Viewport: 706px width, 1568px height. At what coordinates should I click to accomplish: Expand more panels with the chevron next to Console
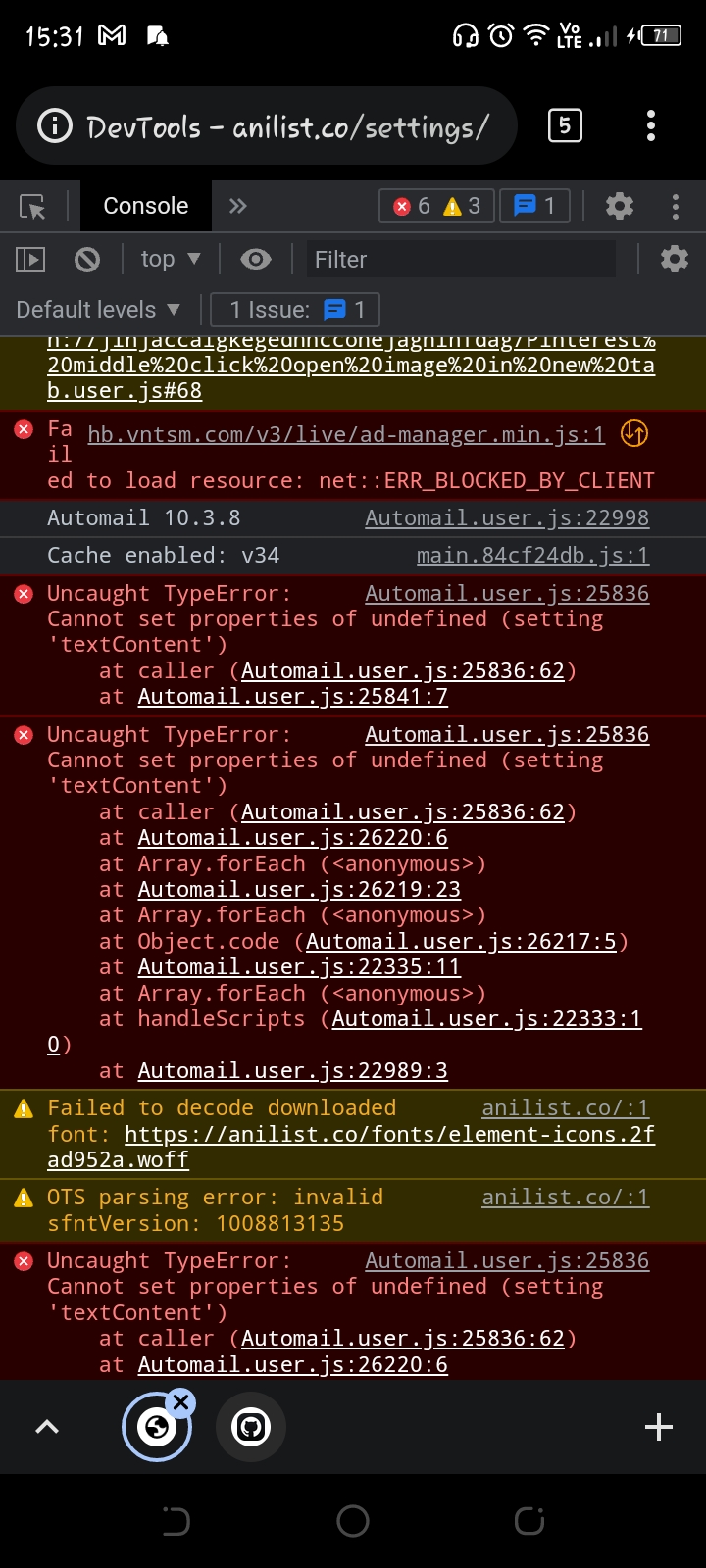[236, 205]
